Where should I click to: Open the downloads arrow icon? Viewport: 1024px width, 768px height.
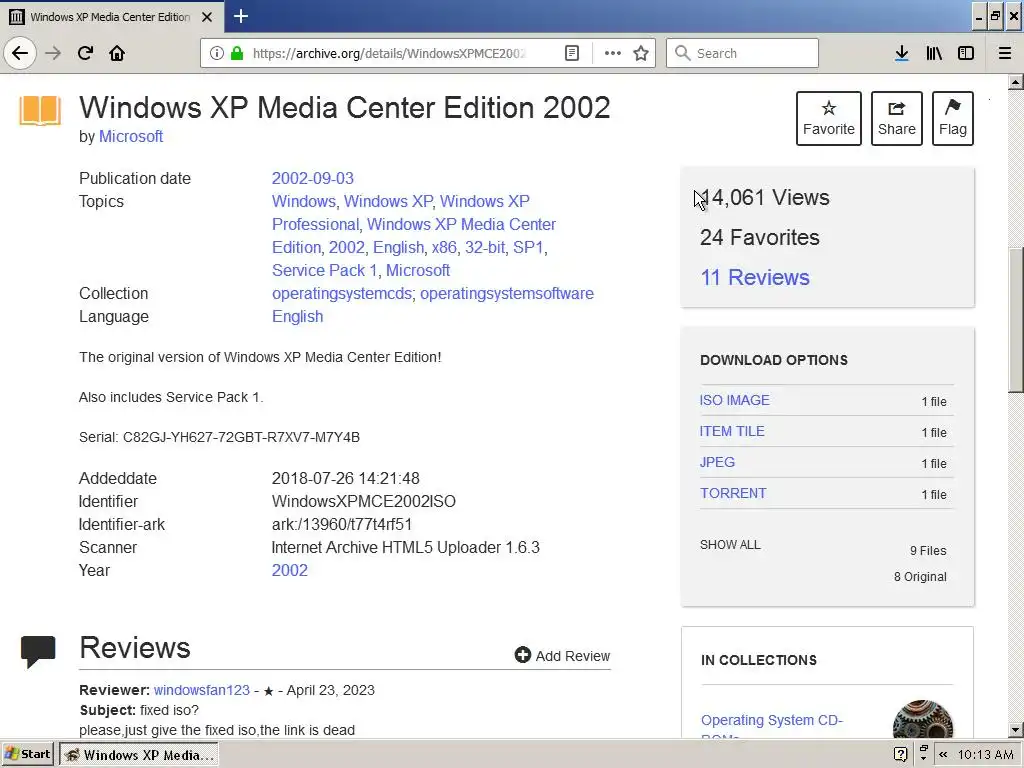click(x=902, y=53)
